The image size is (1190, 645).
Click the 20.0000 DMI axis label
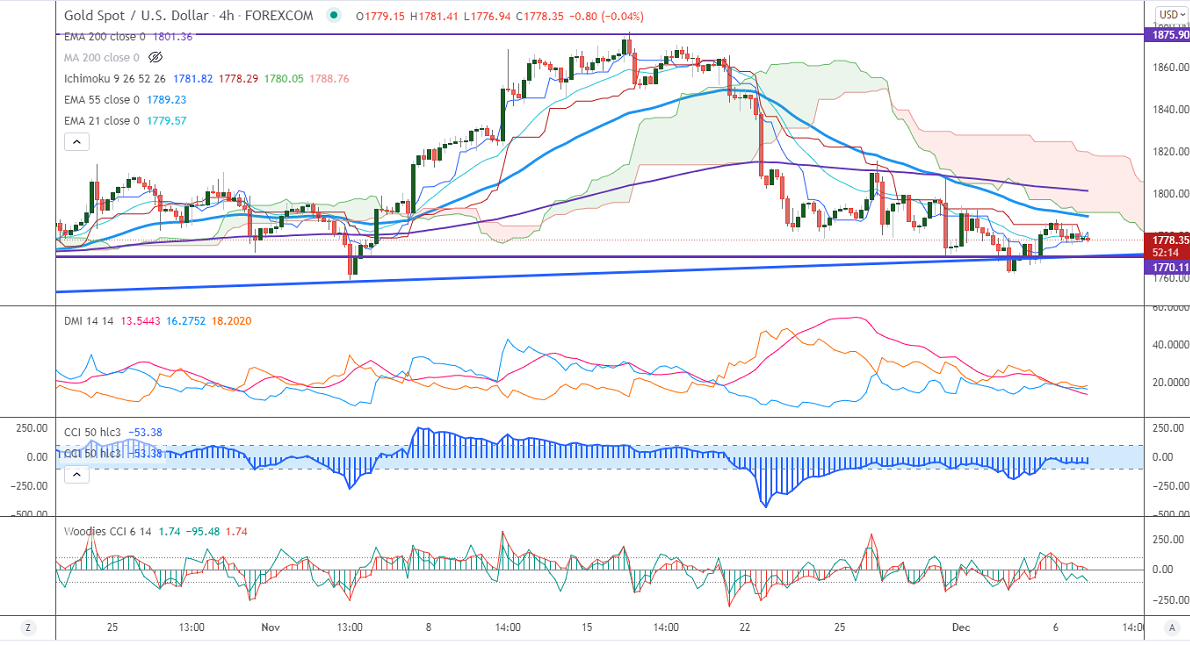pos(1170,382)
